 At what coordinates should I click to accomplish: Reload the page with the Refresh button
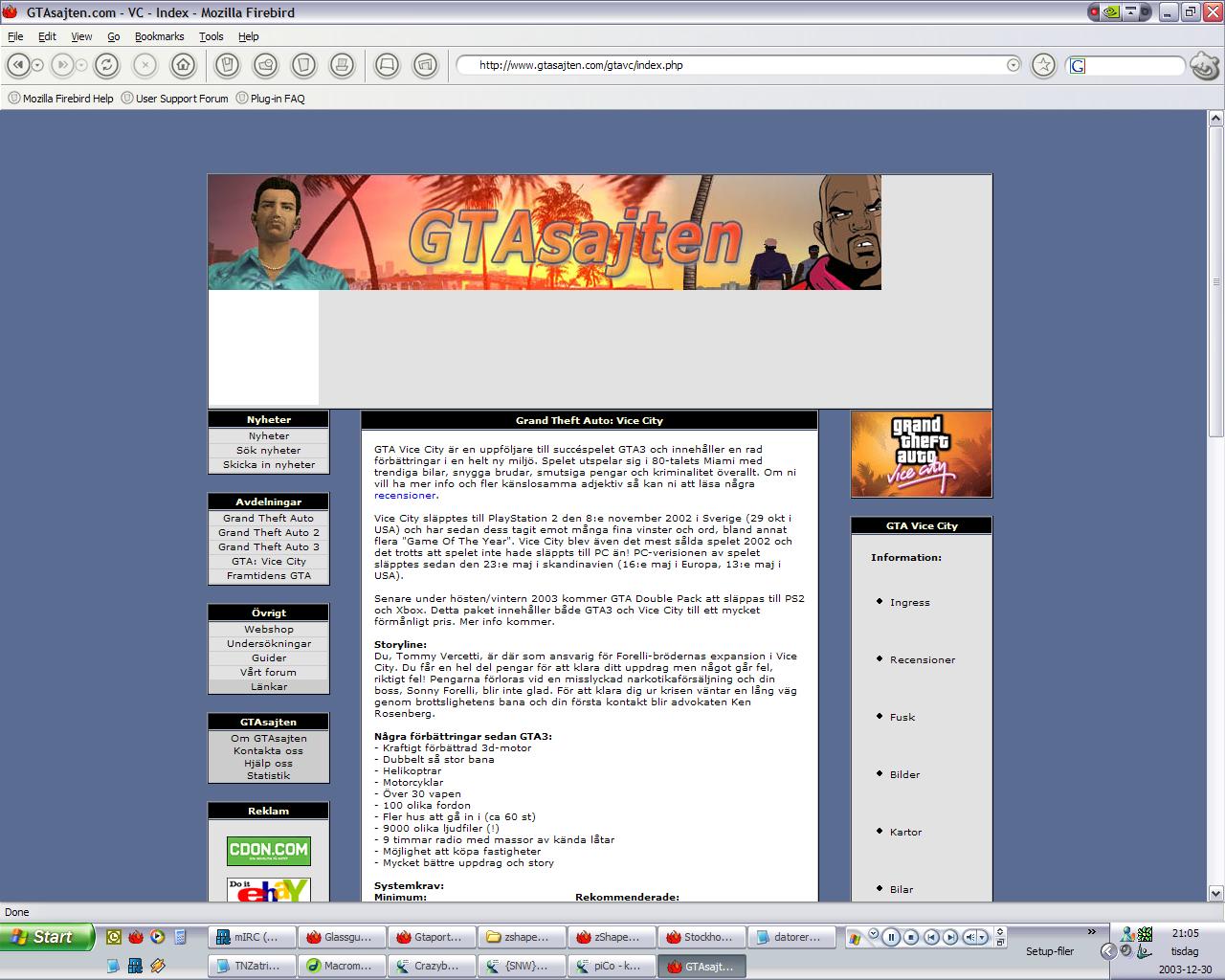pos(106,65)
